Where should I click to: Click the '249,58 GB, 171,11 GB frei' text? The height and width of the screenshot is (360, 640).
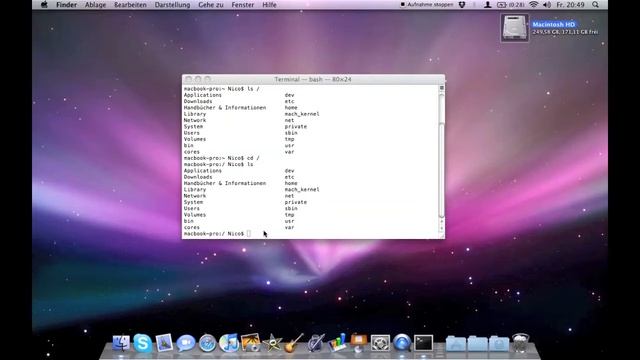click(565, 32)
